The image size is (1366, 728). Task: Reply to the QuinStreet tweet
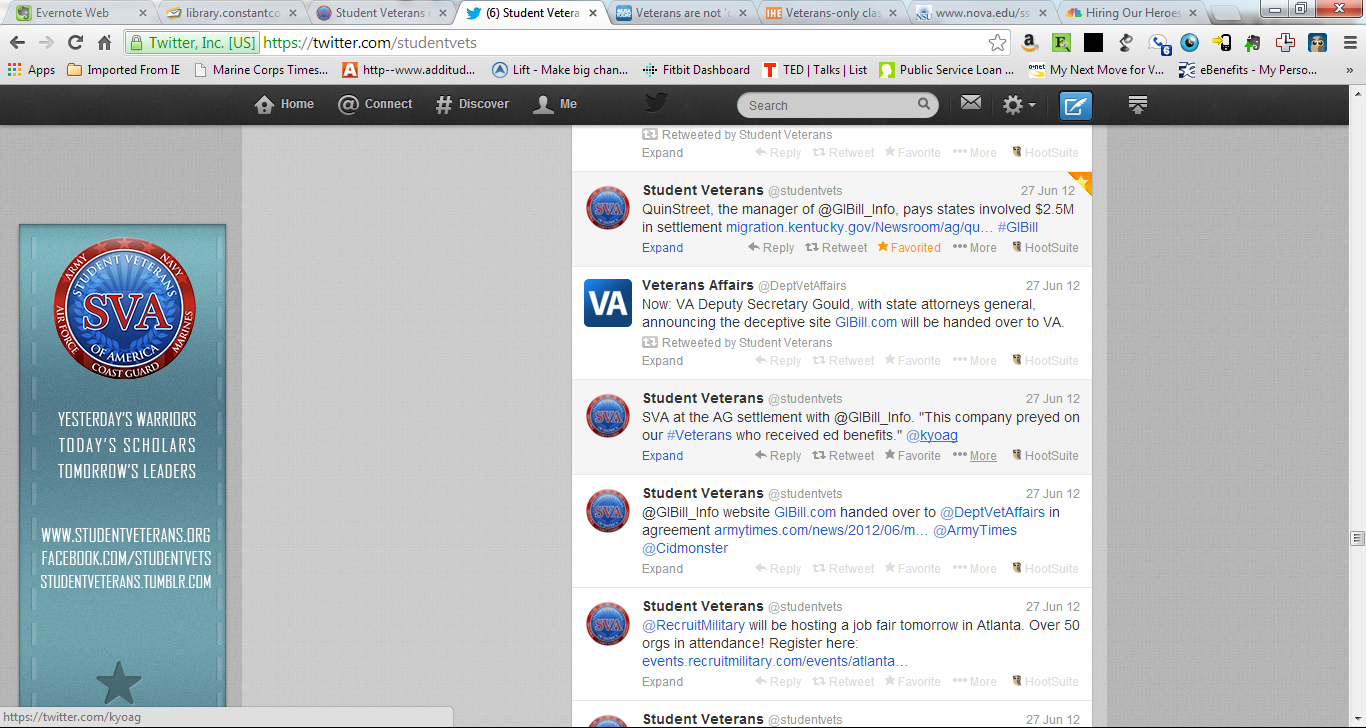[771, 248]
